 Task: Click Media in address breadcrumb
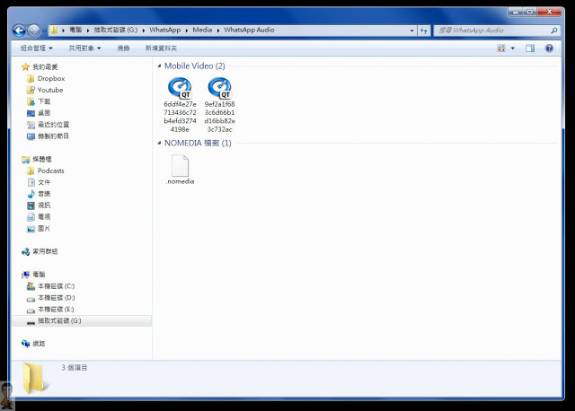pyautogui.click(x=202, y=30)
